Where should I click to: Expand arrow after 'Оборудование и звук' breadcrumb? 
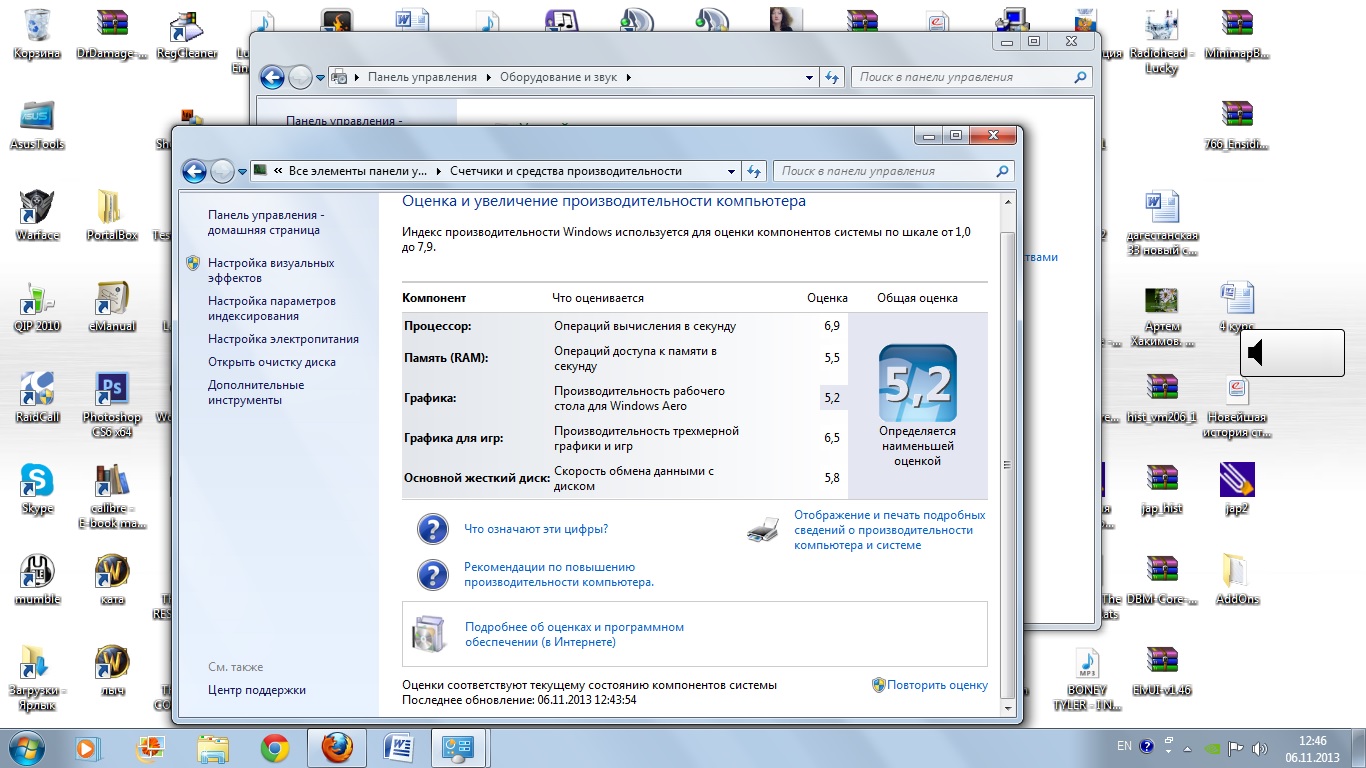click(x=630, y=77)
